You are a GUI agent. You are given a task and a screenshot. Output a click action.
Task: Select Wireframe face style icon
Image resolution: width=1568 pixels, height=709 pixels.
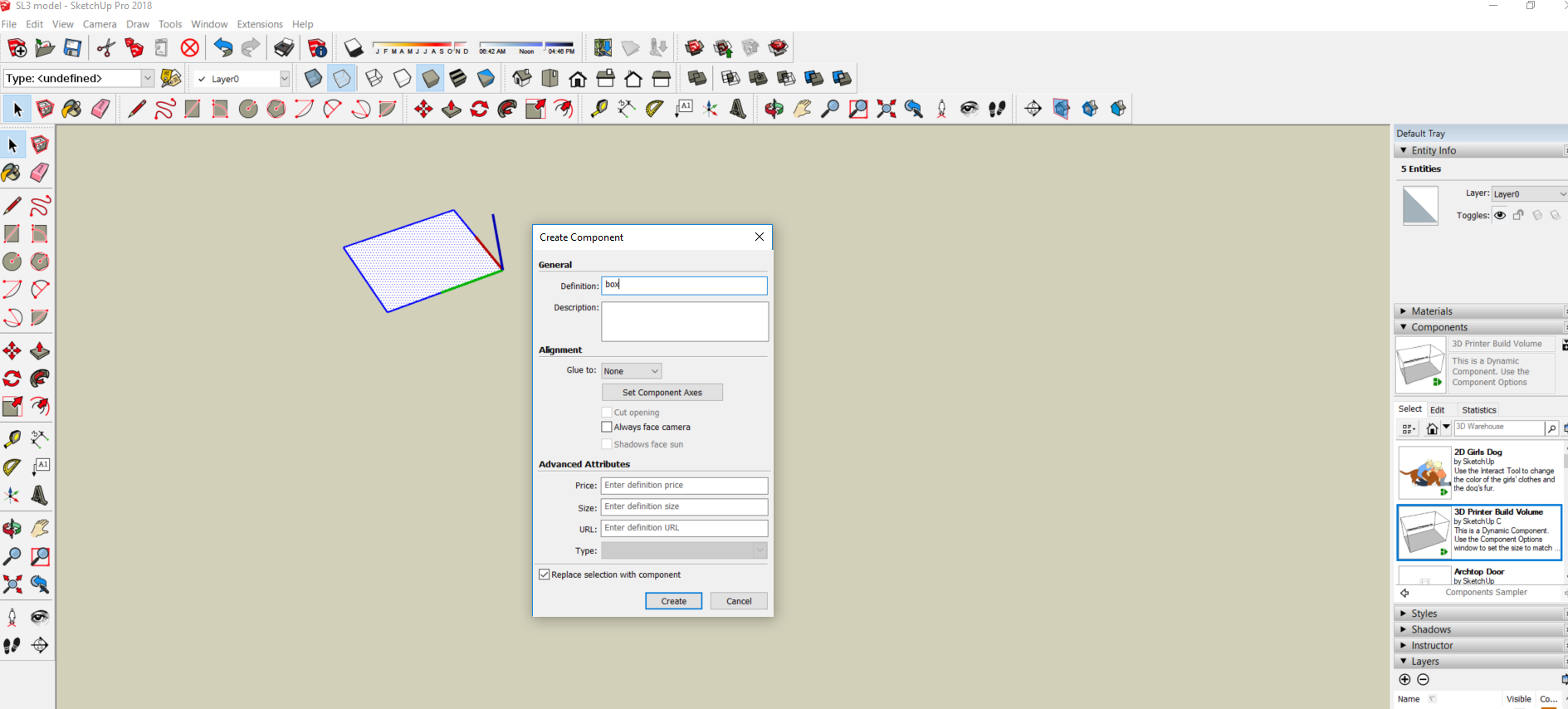click(x=374, y=78)
